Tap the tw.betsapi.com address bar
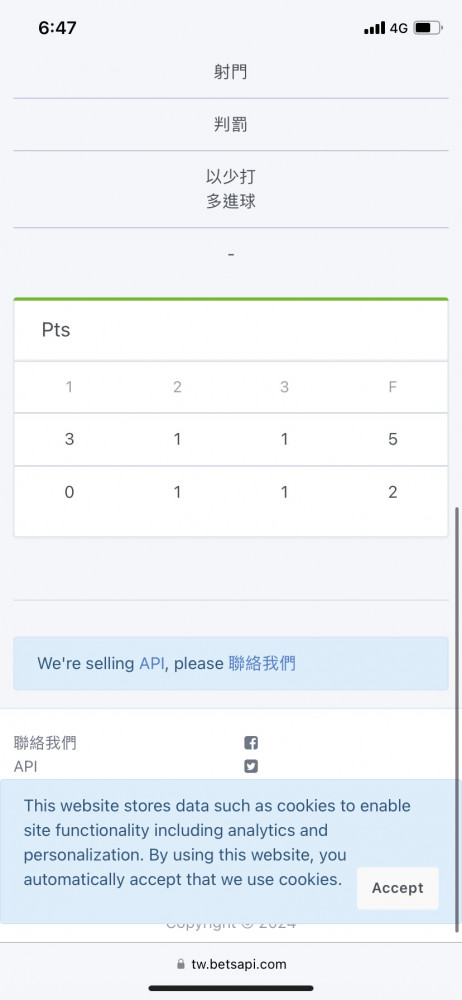Viewport: 462px width, 1000px height. coord(231,964)
